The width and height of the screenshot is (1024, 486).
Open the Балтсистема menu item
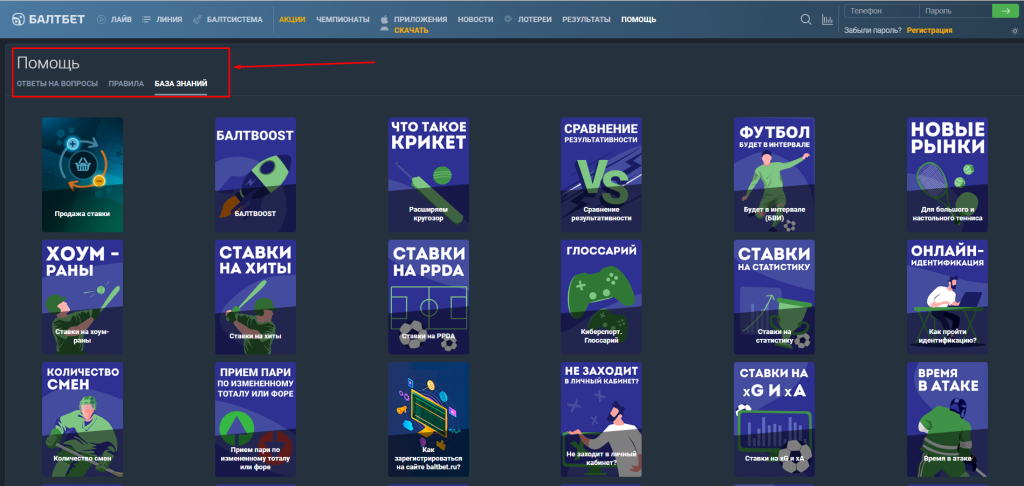[x=234, y=20]
